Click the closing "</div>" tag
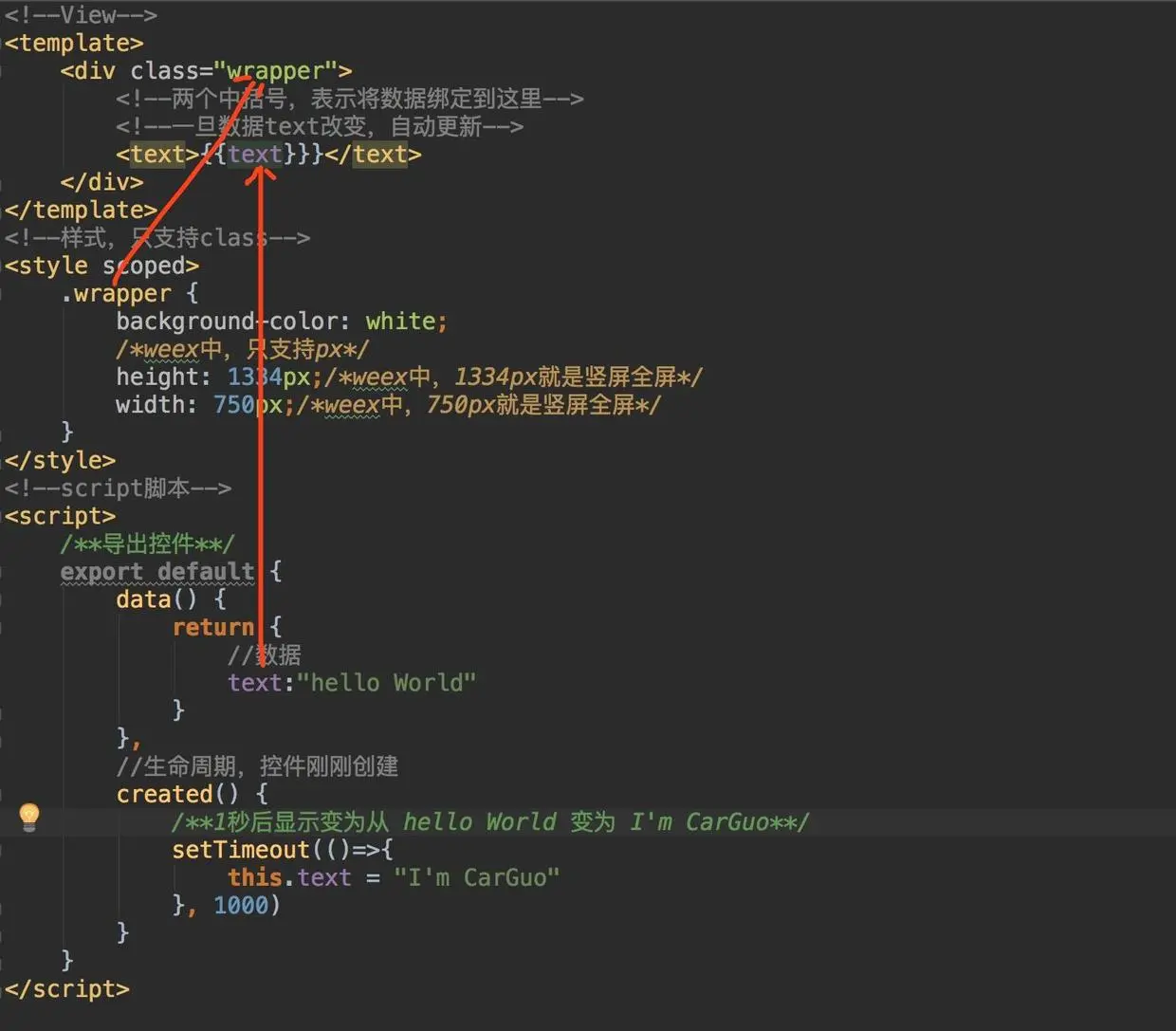Screen dimensions: 1176x1031 click(101, 181)
